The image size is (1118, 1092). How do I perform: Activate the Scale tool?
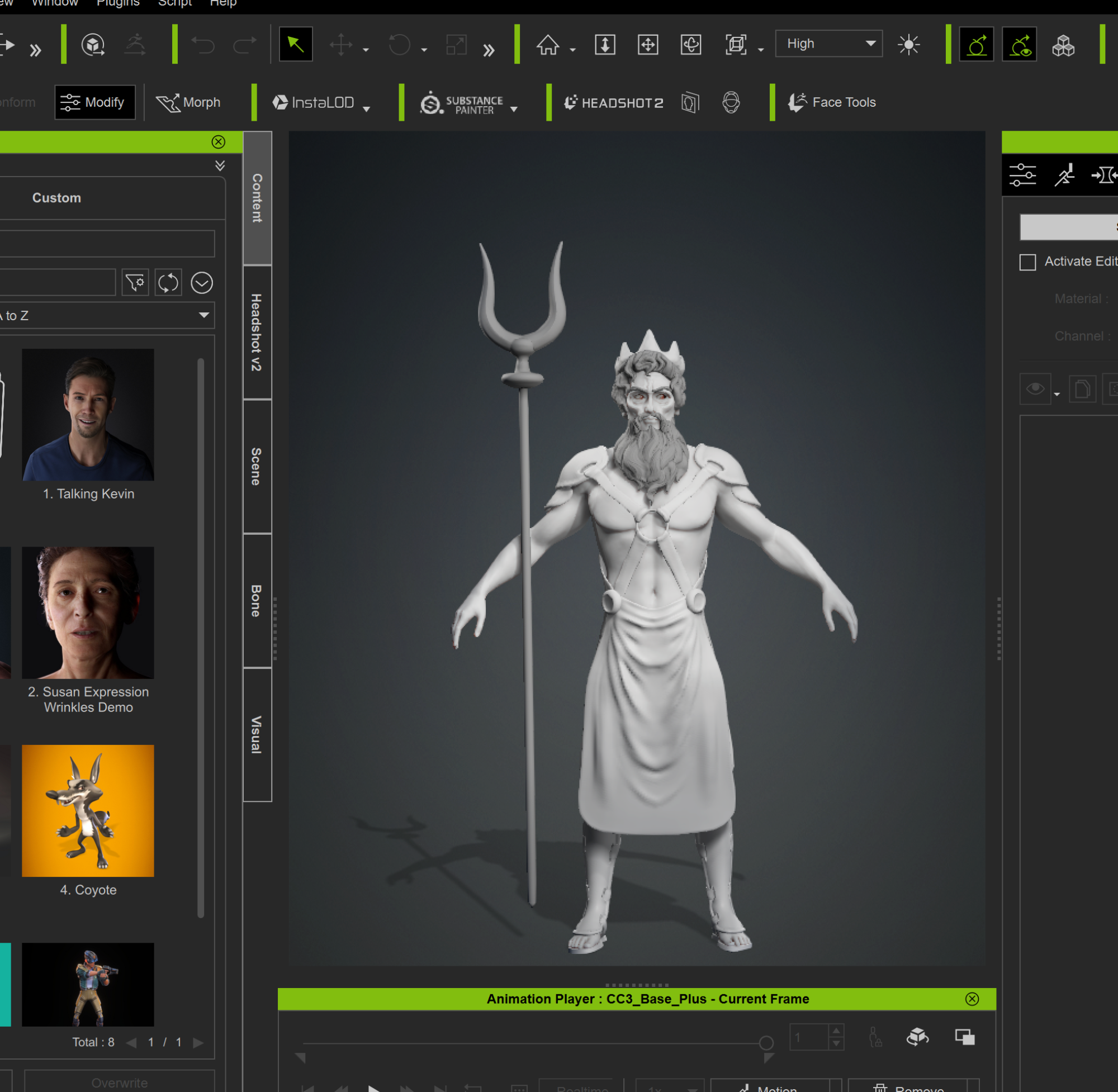pyautogui.click(x=457, y=45)
